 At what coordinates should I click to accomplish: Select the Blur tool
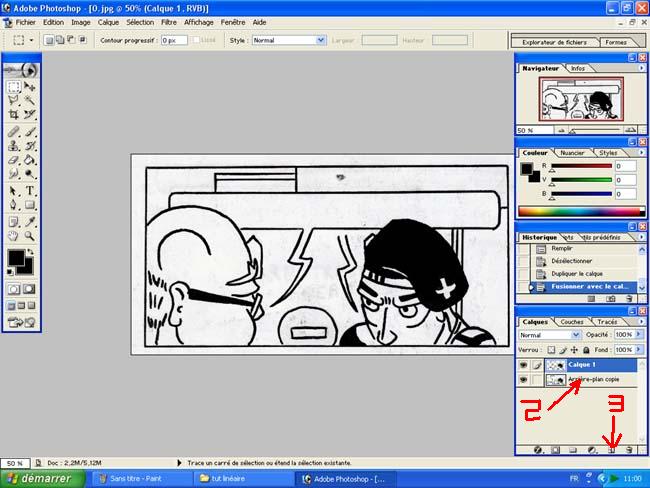click(14, 173)
